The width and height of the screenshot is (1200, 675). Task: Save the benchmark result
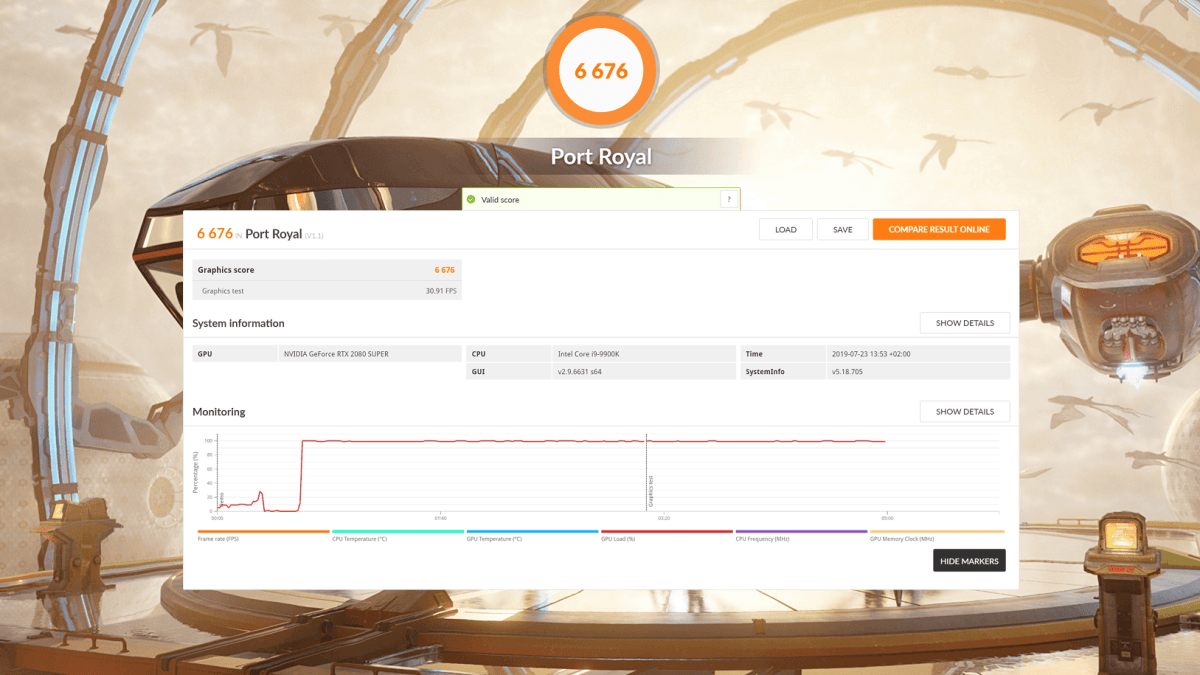[843, 230]
